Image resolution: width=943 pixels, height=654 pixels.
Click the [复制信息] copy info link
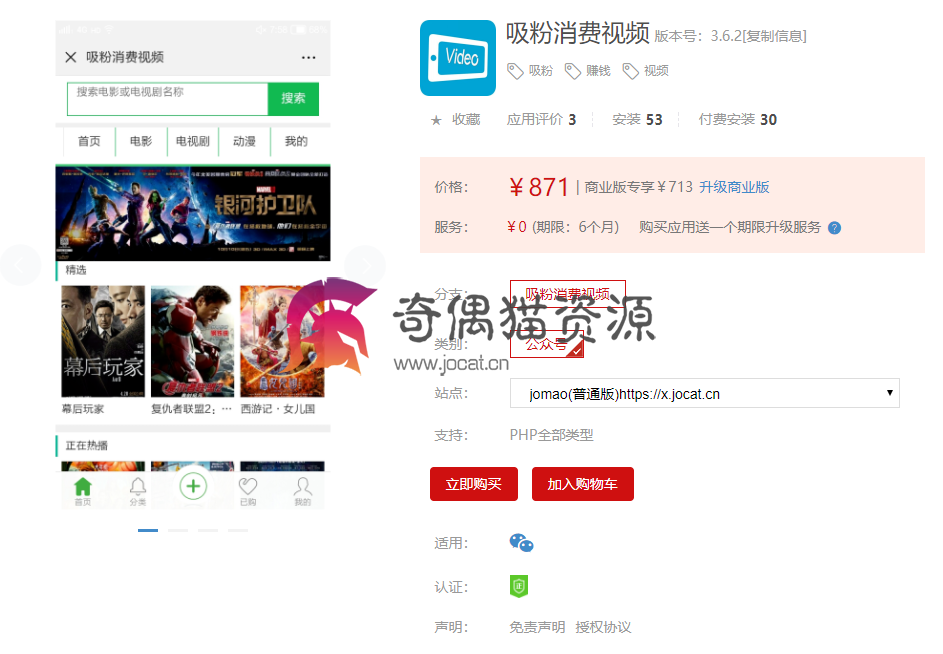(775, 36)
